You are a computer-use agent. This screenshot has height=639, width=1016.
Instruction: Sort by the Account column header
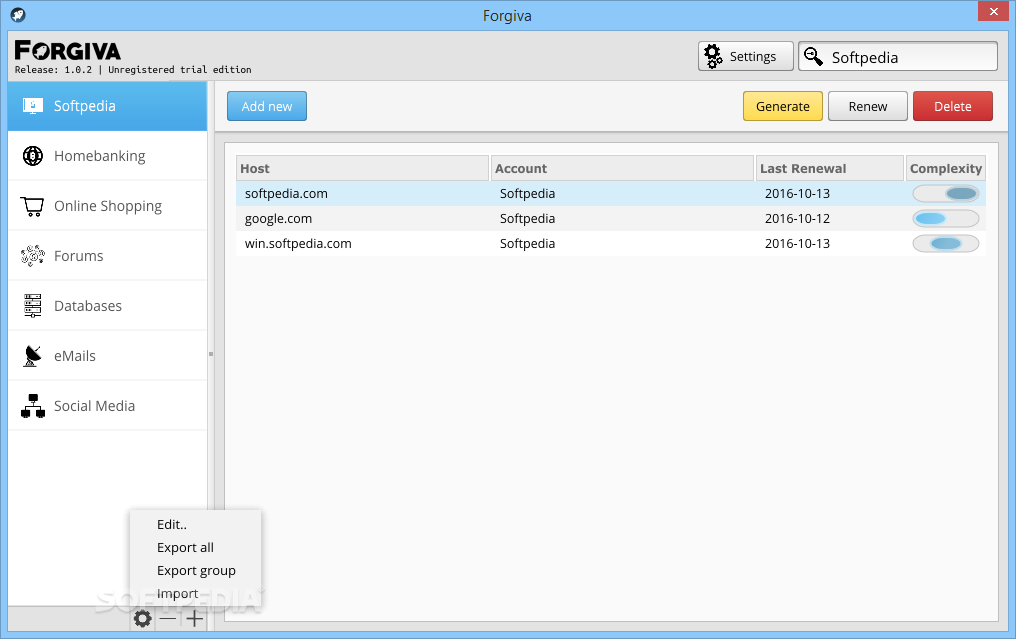pos(623,168)
